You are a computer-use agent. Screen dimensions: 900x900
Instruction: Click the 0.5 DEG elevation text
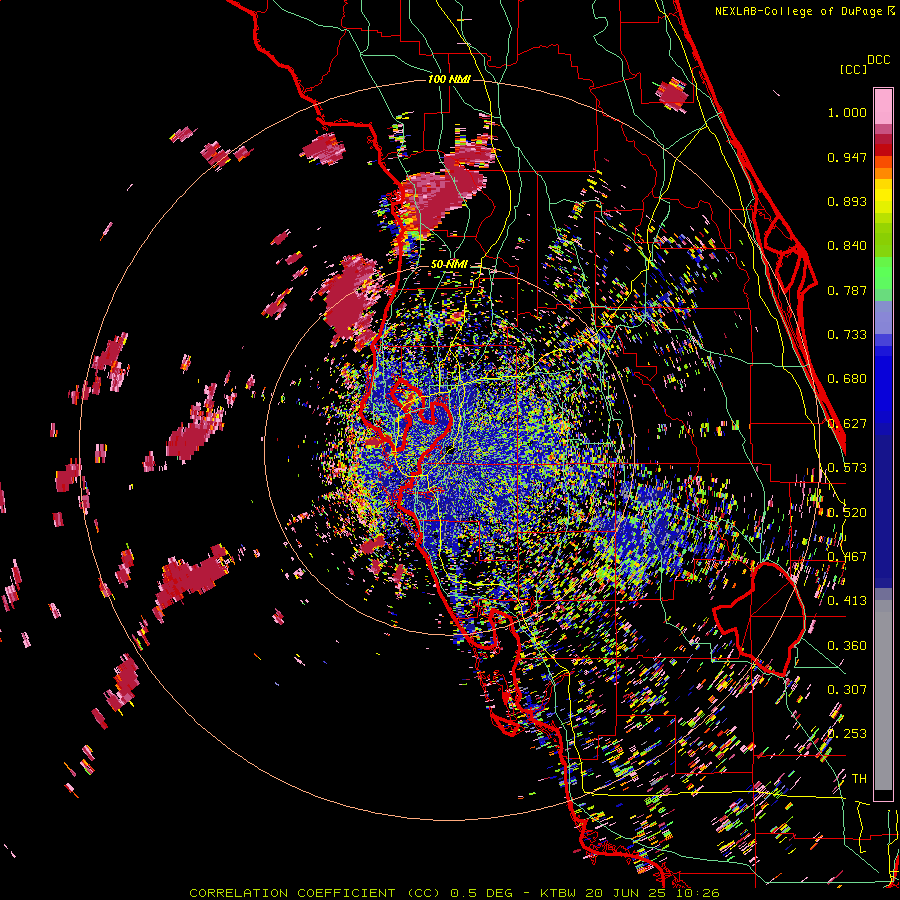(481, 893)
